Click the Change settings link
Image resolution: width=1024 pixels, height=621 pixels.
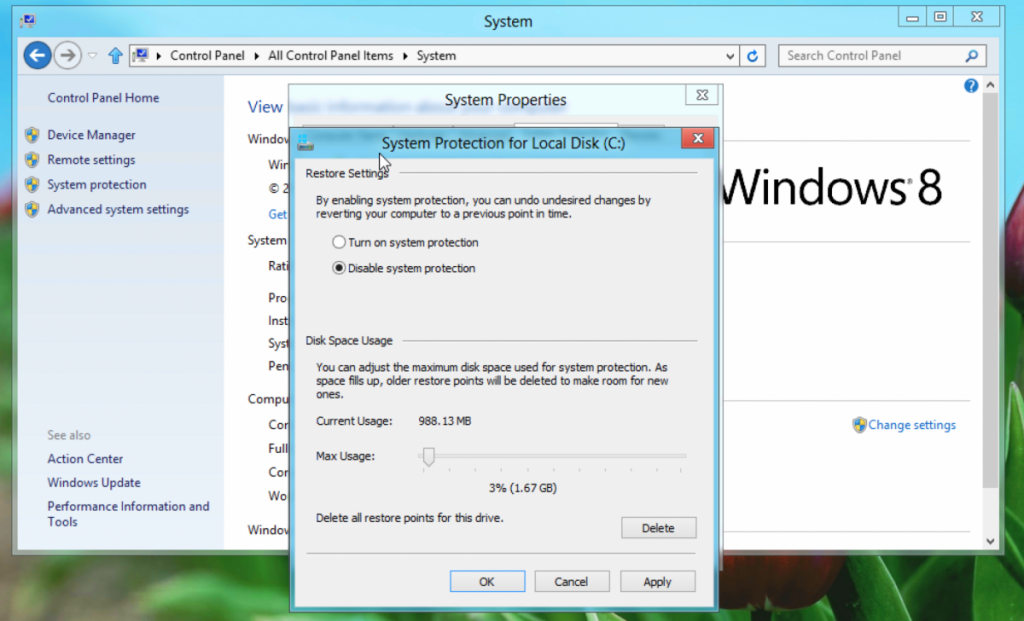(x=912, y=425)
